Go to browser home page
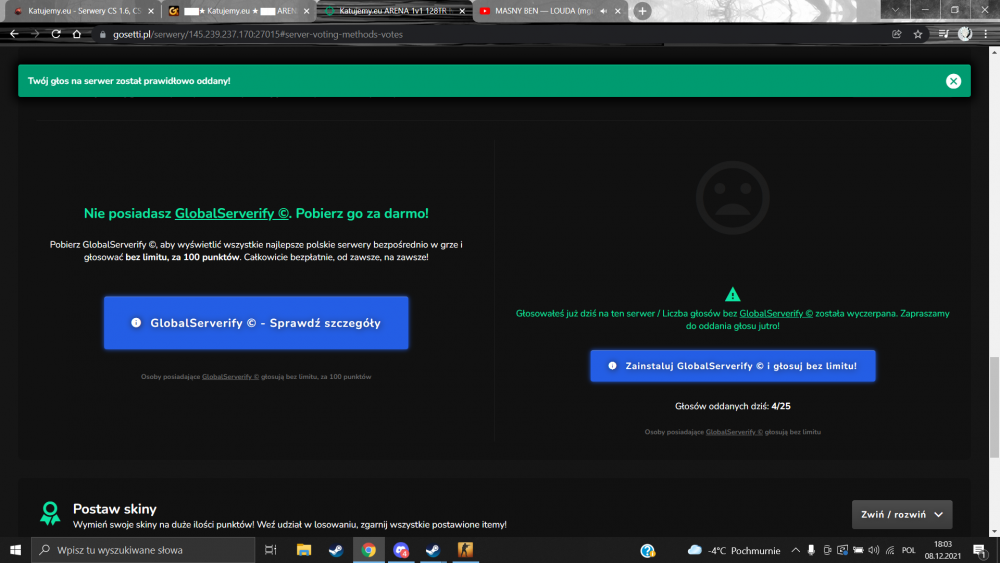This screenshot has width=1000, height=563. 77,34
